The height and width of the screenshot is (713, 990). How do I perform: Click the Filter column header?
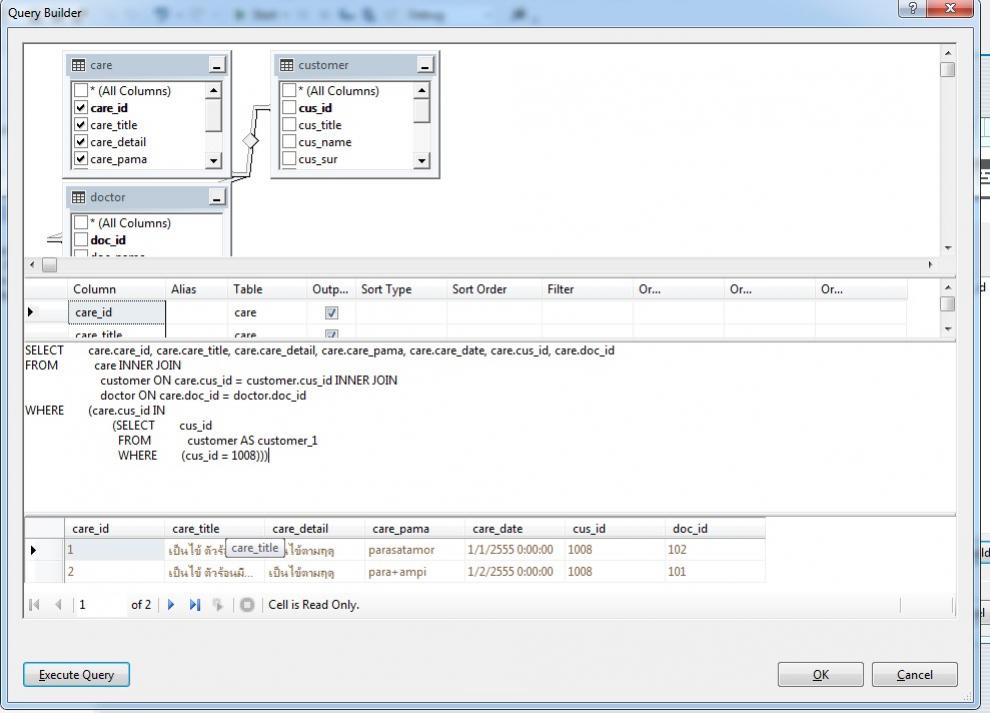click(587, 289)
